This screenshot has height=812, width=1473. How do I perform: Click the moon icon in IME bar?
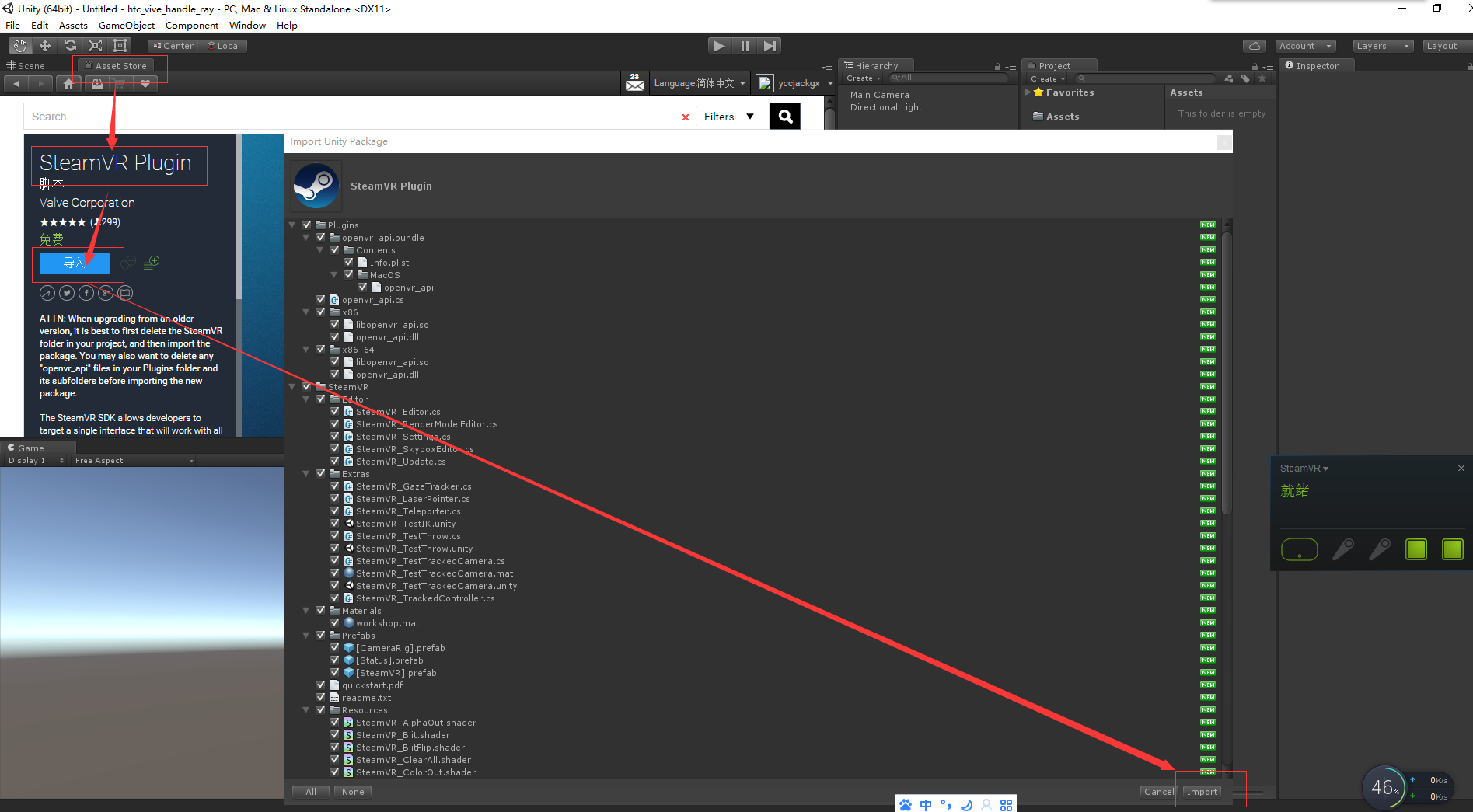[966, 805]
